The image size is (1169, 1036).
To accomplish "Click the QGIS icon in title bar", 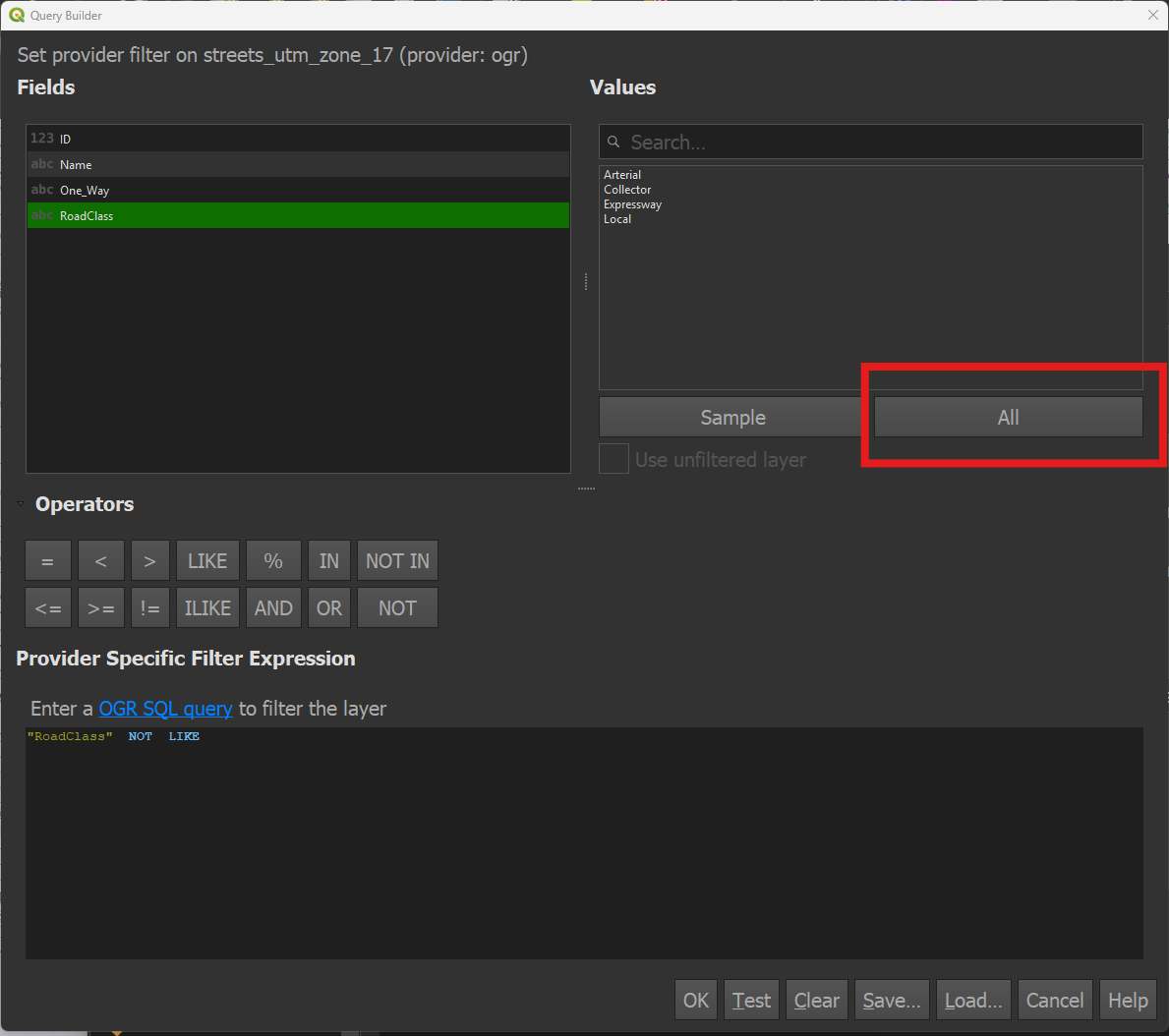I will pyautogui.click(x=17, y=15).
